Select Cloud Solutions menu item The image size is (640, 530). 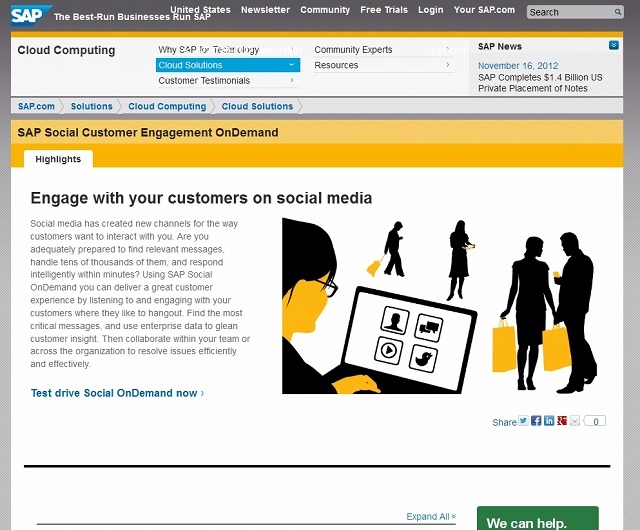click(228, 65)
